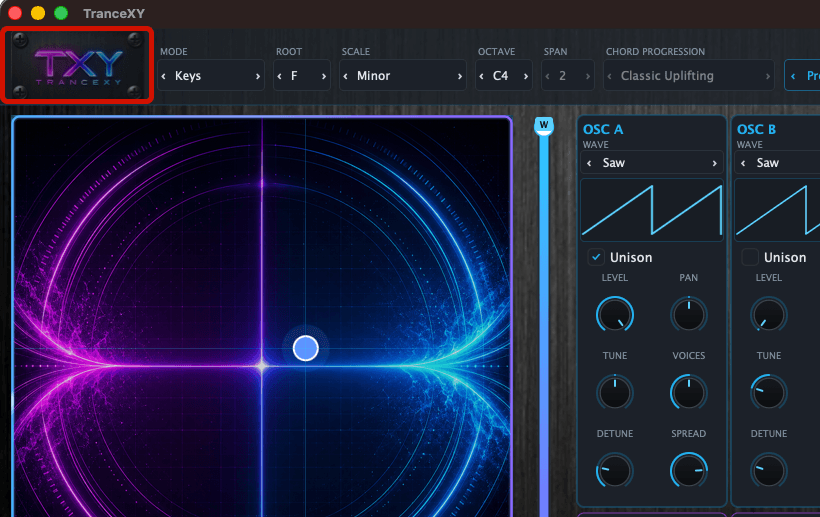The height and width of the screenshot is (517, 820).
Task: Click the W slider handle
Action: 544,126
